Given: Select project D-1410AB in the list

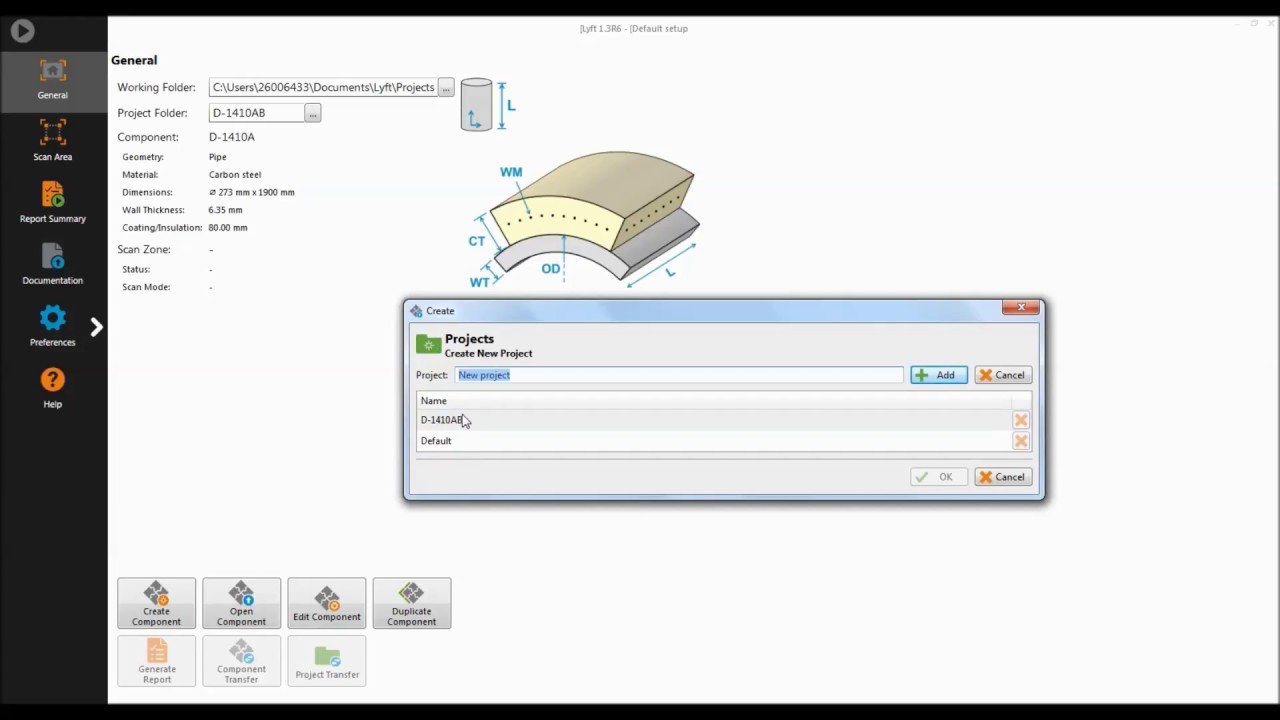Looking at the screenshot, I should [x=715, y=420].
